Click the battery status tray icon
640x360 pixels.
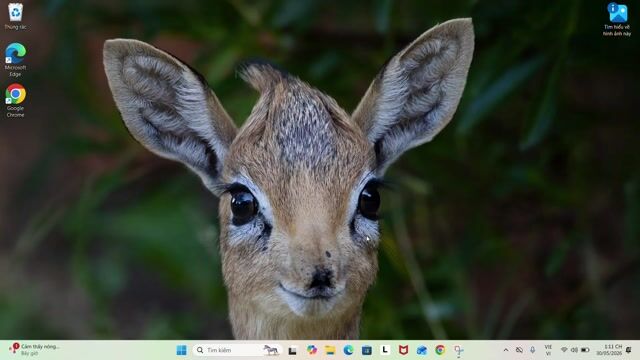[x=585, y=350]
